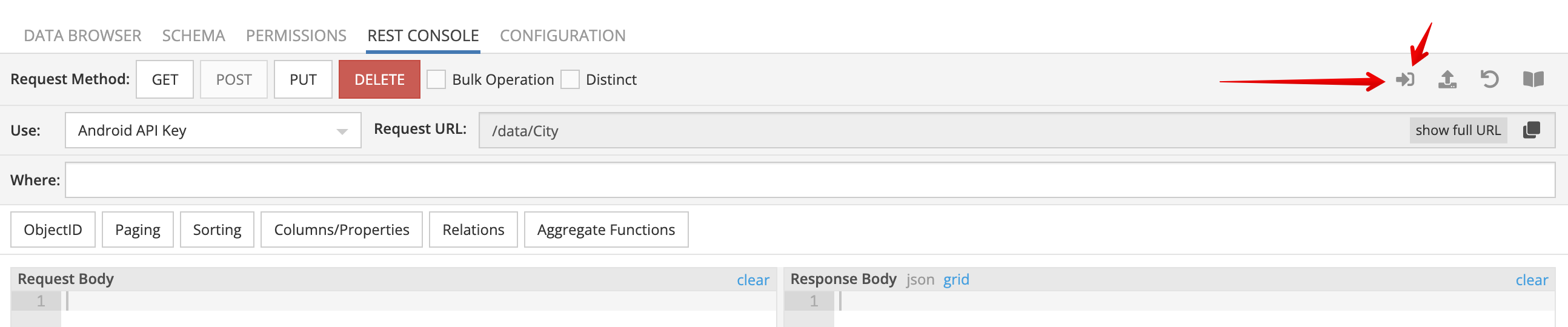Enable the Bulk Operation checkbox
1568x327 pixels.
[436, 80]
